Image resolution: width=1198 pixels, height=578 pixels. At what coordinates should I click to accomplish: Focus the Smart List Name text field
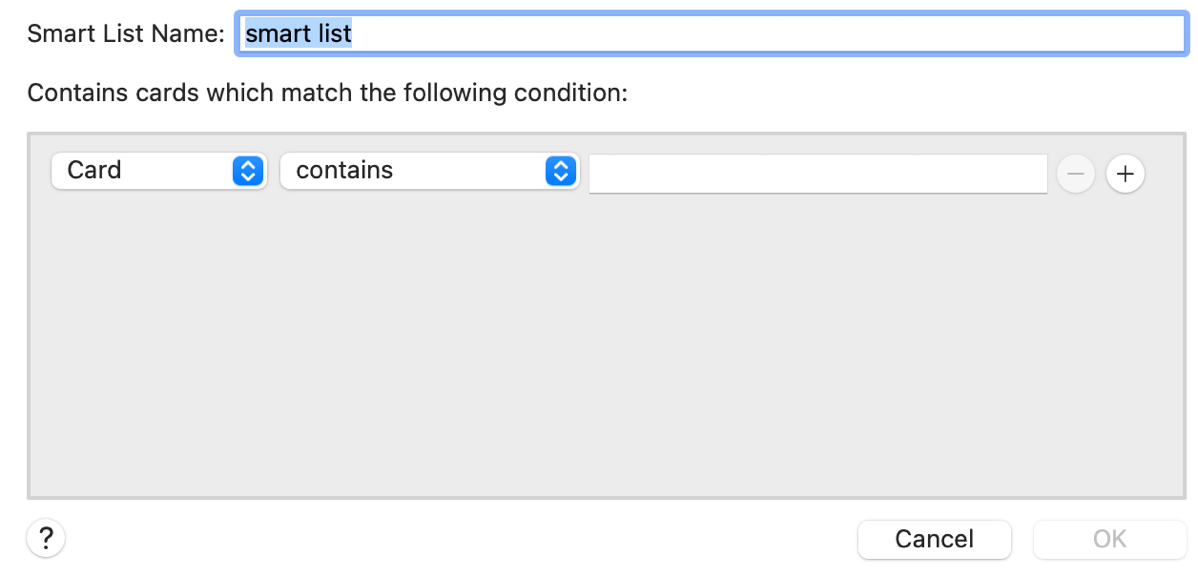coord(710,34)
